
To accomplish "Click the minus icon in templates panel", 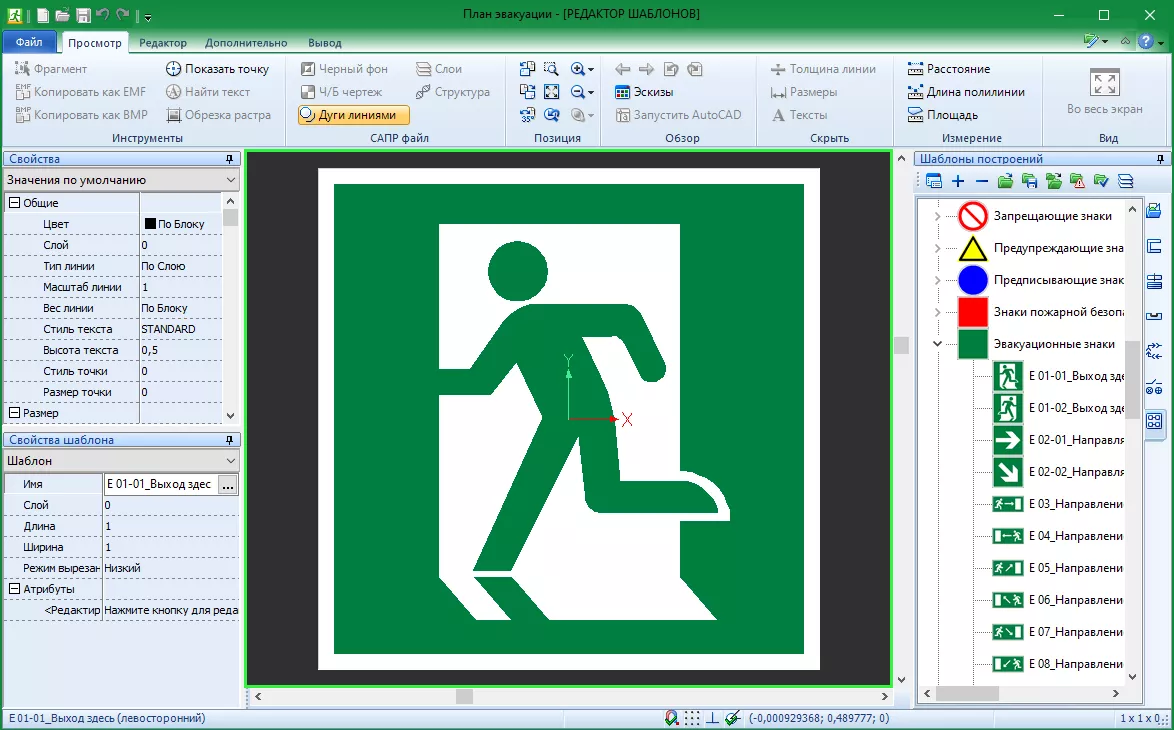I will coord(981,181).
